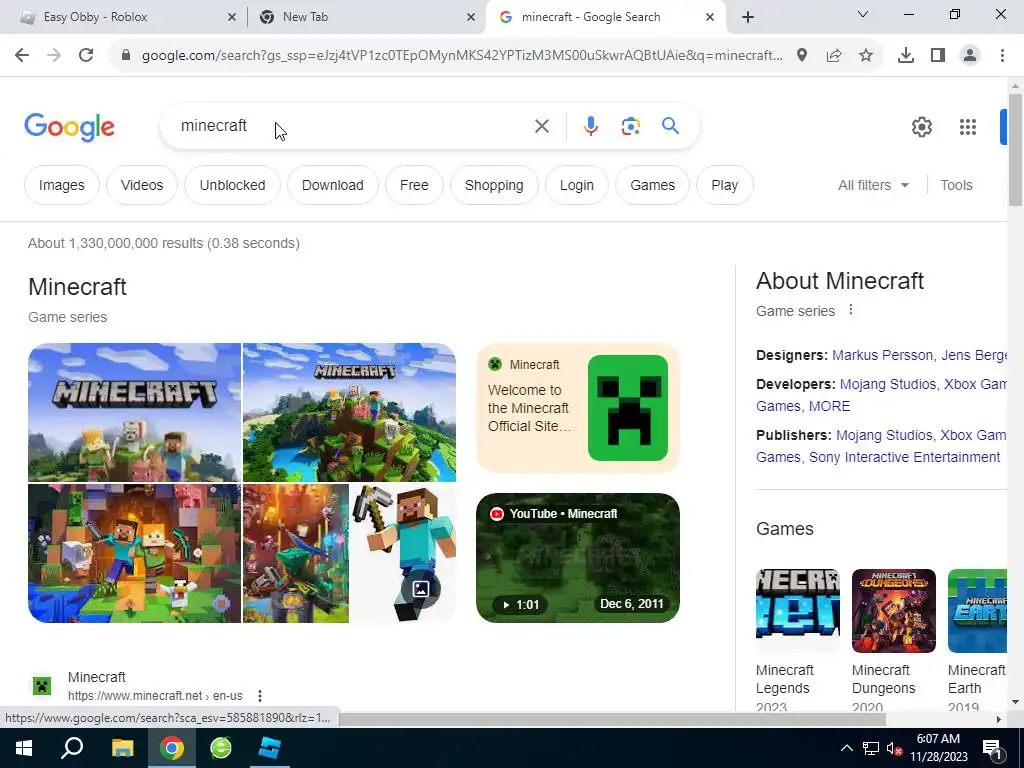Open Google quick settings gear
The width and height of the screenshot is (1024, 768).
point(921,127)
